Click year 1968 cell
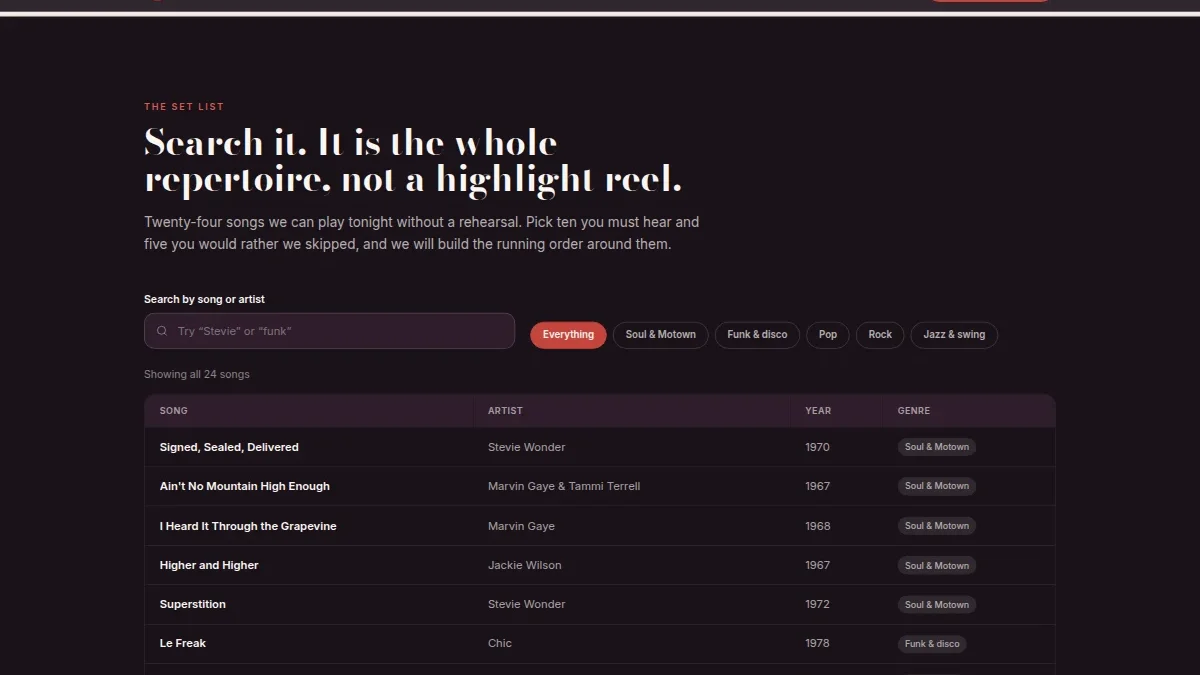The image size is (1200, 675). coord(818,526)
